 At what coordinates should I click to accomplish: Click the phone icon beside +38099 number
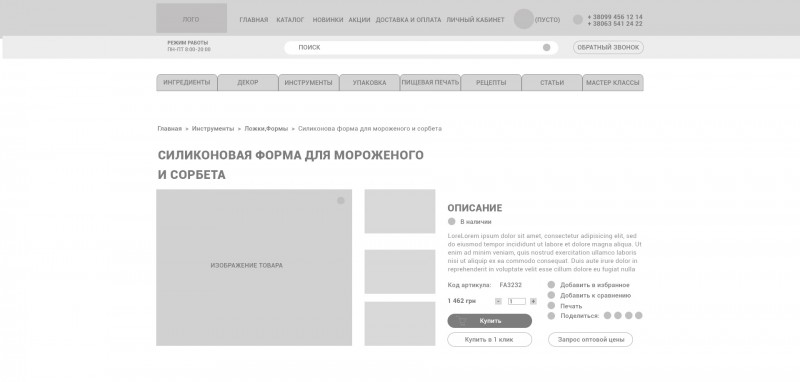(578, 20)
